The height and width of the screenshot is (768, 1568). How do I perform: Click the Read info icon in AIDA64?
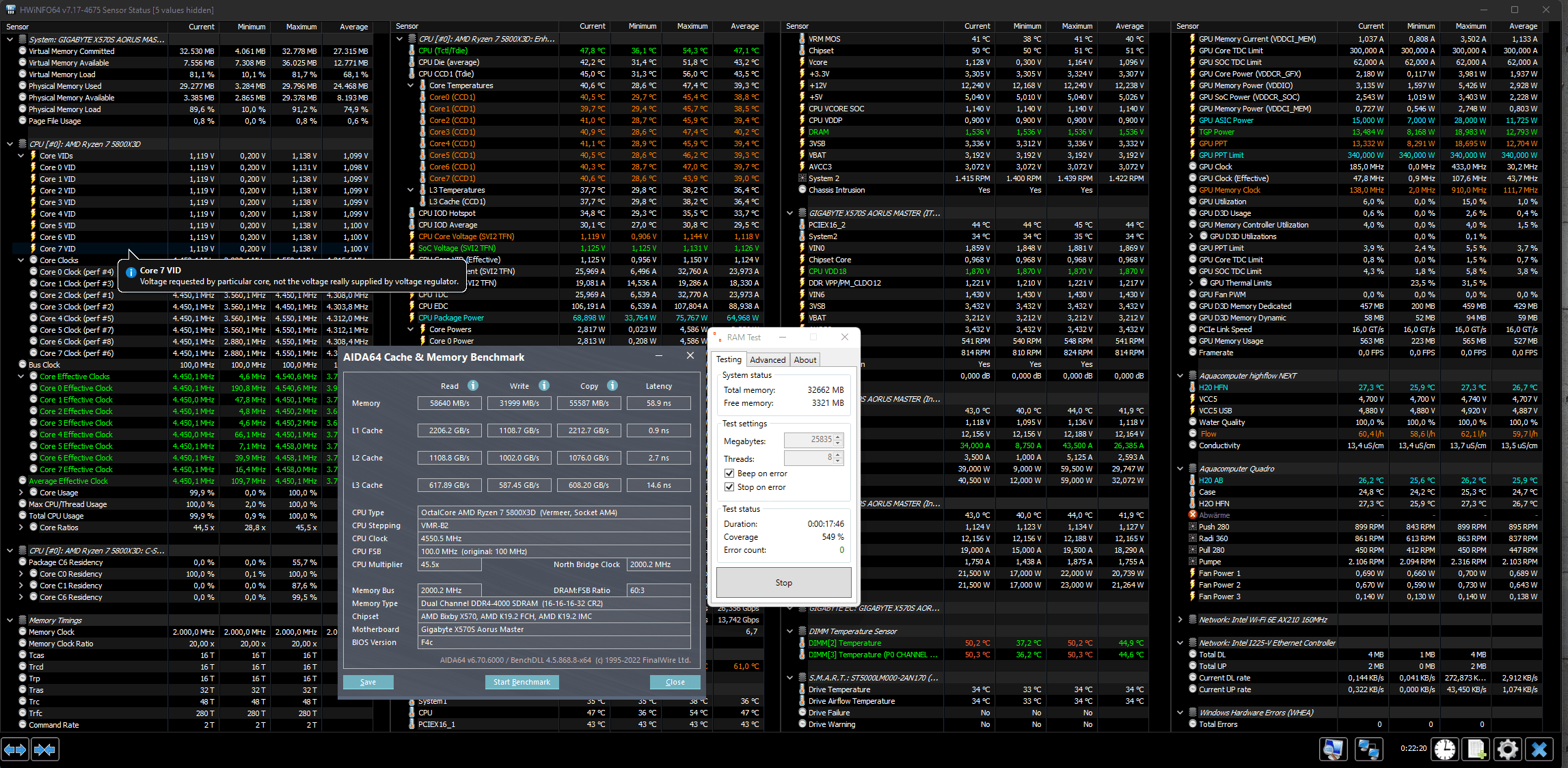(x=473, y=385)
